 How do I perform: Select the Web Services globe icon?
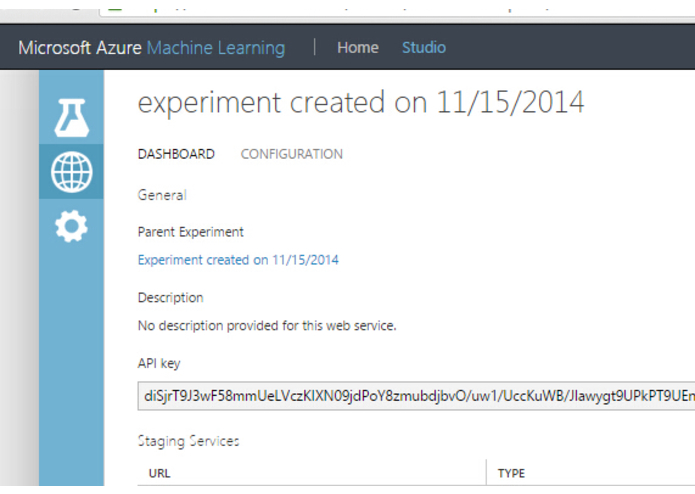click(x=71, y=172)
